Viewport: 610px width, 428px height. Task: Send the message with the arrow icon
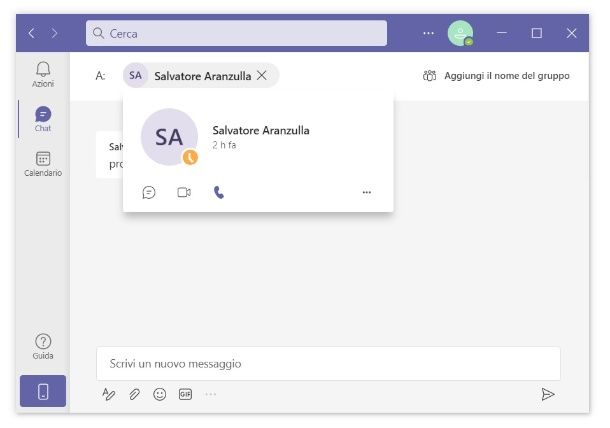[x=548, y=394]
